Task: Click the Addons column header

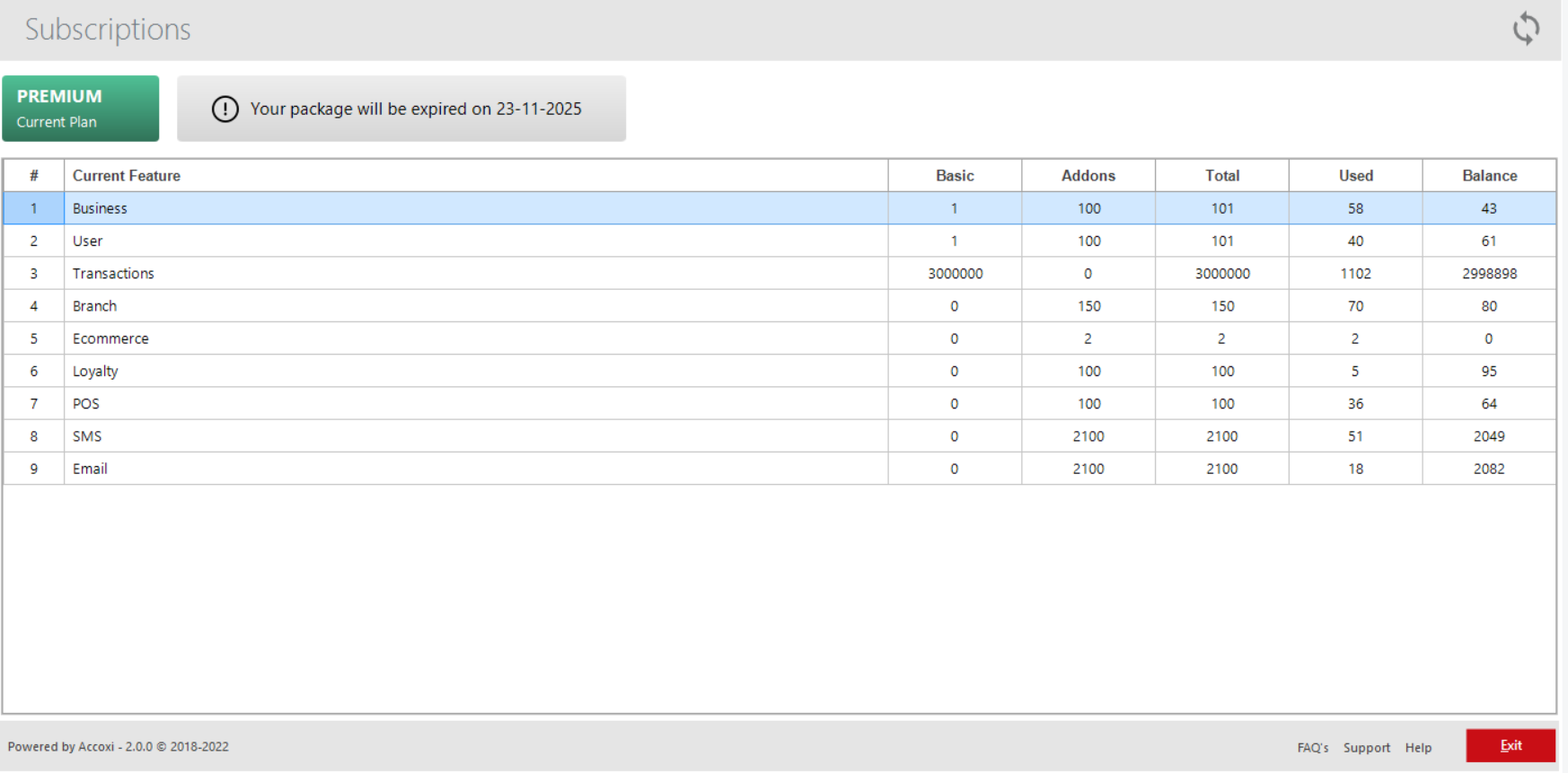Action: click(1088, 176)
